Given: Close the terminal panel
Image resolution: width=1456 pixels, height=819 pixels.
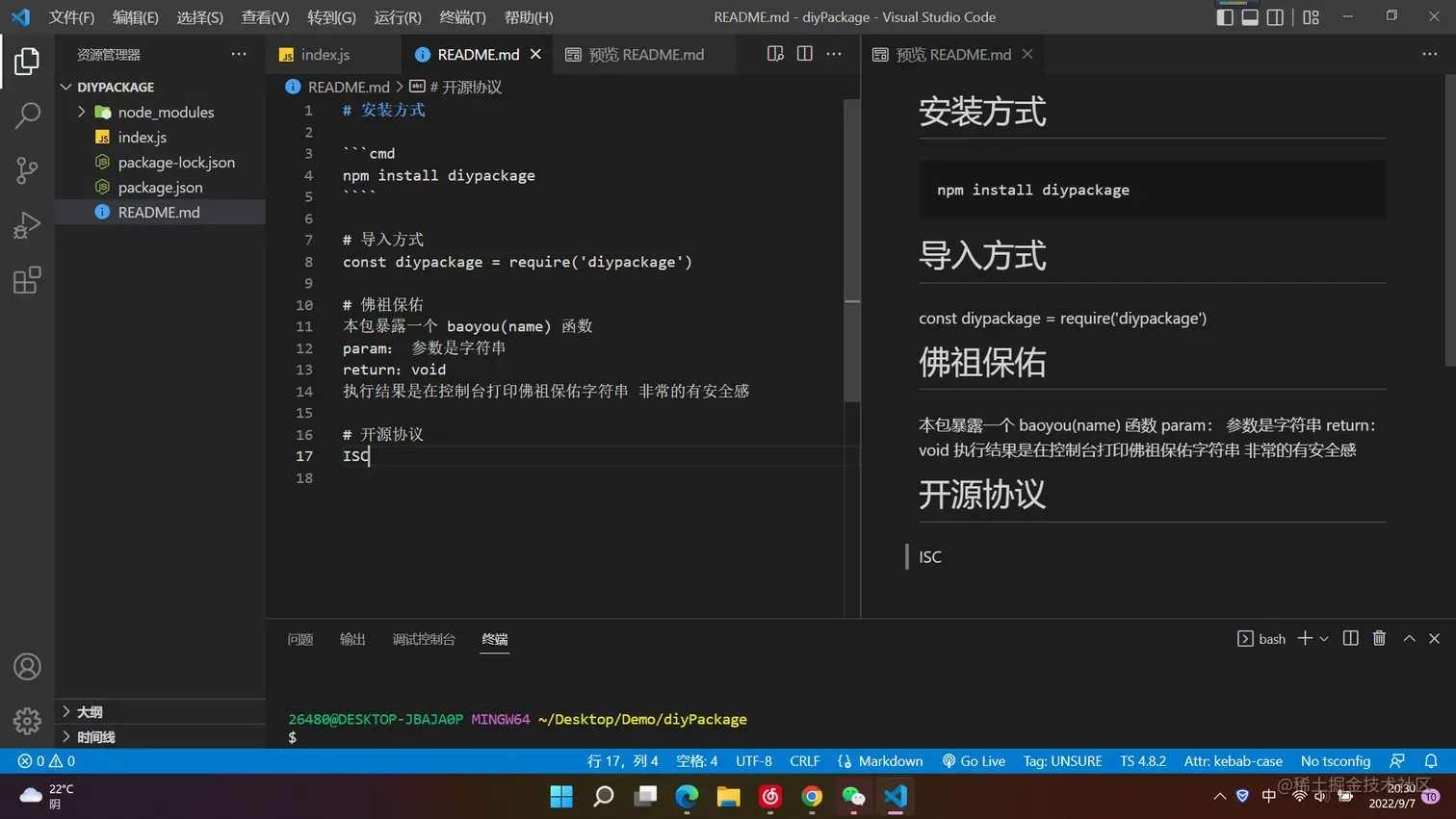Looking at the screenshot, I should pyautogui.click(x=1434, y=638).
